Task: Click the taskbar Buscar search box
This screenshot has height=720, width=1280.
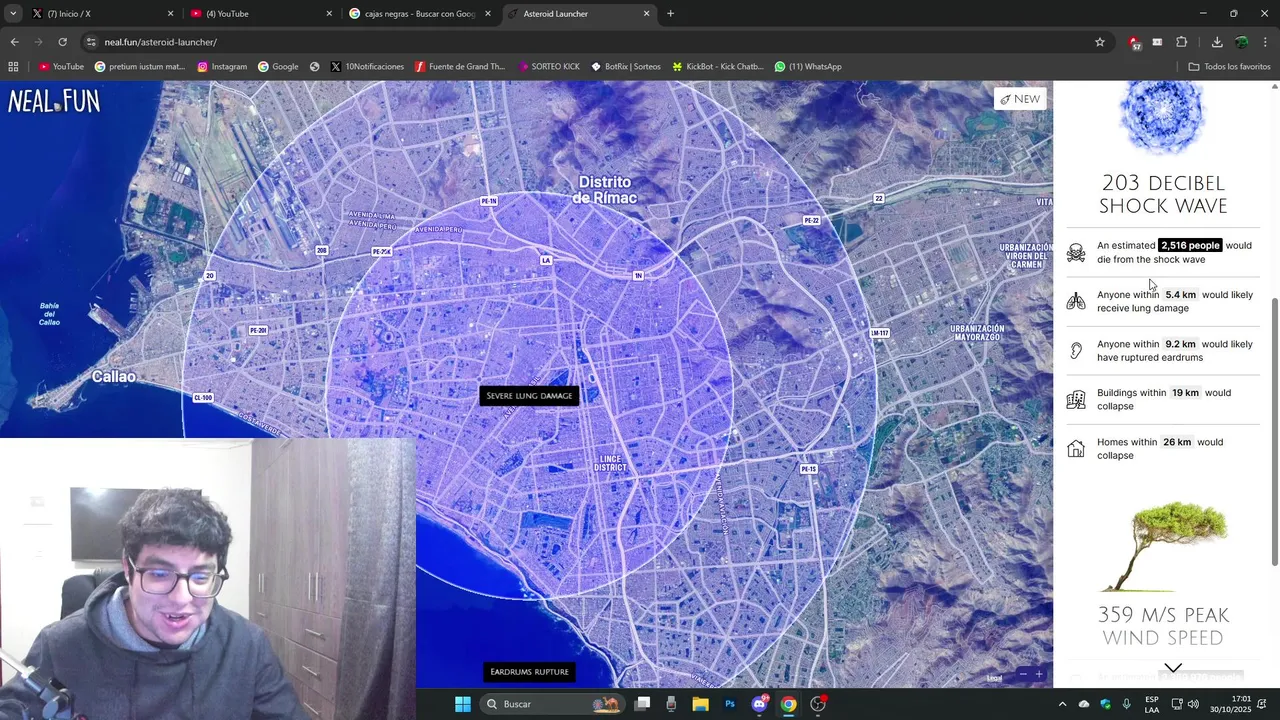Action: (551, 704)
